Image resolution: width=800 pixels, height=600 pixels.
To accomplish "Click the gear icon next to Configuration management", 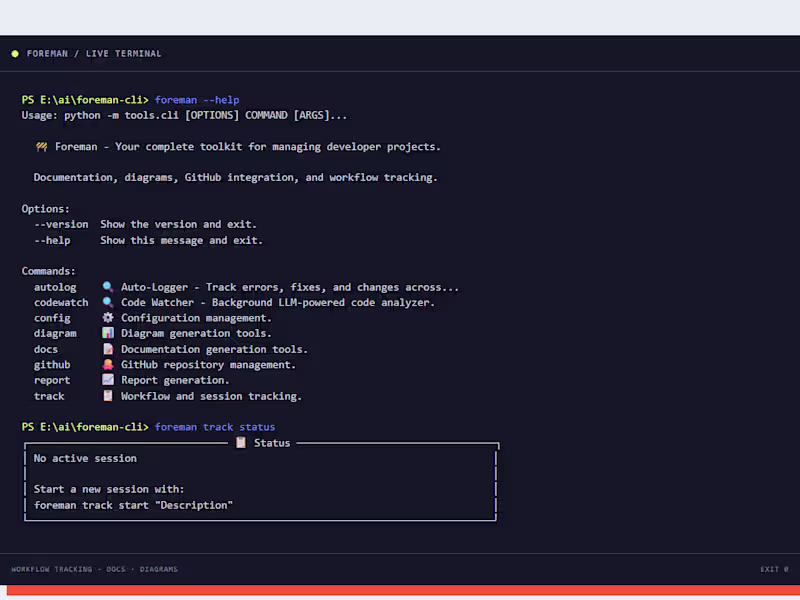I will click(x=108, y=317).
